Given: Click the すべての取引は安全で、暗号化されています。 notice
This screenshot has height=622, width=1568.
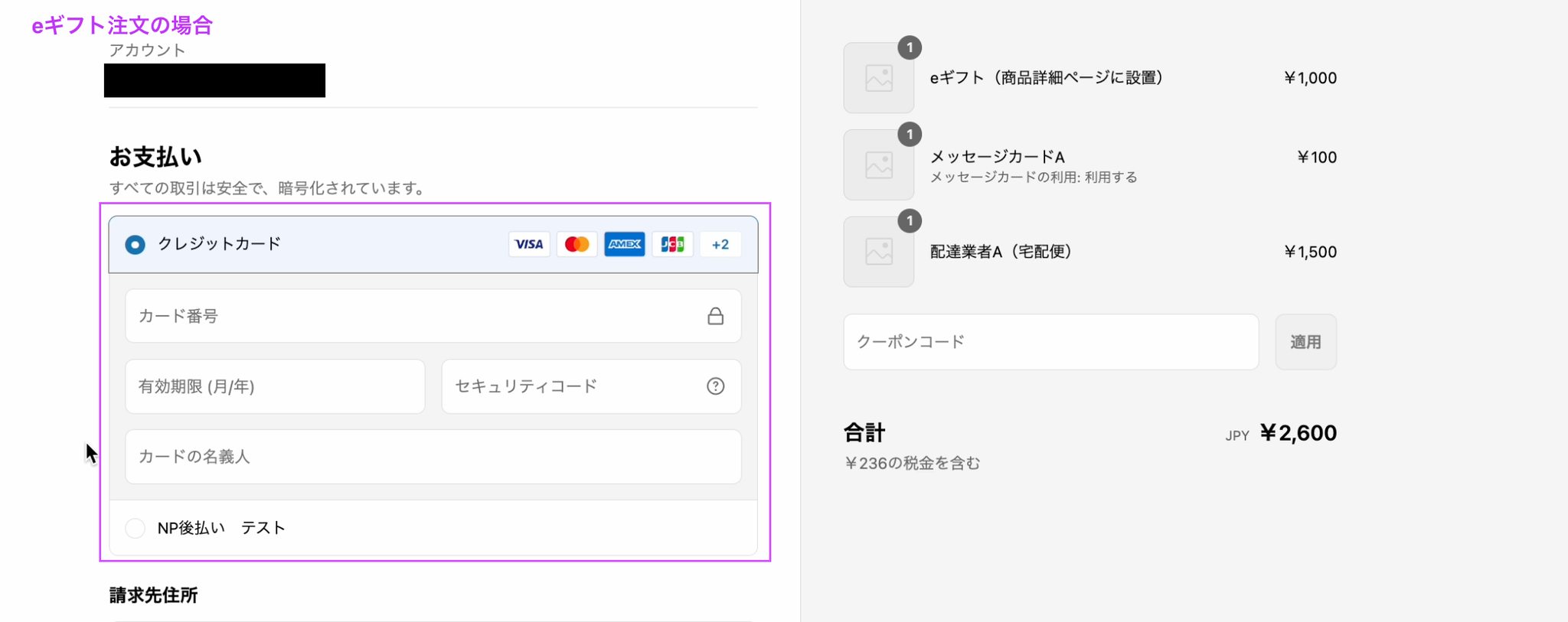Looking at the screenshot, I should (269, 188).
